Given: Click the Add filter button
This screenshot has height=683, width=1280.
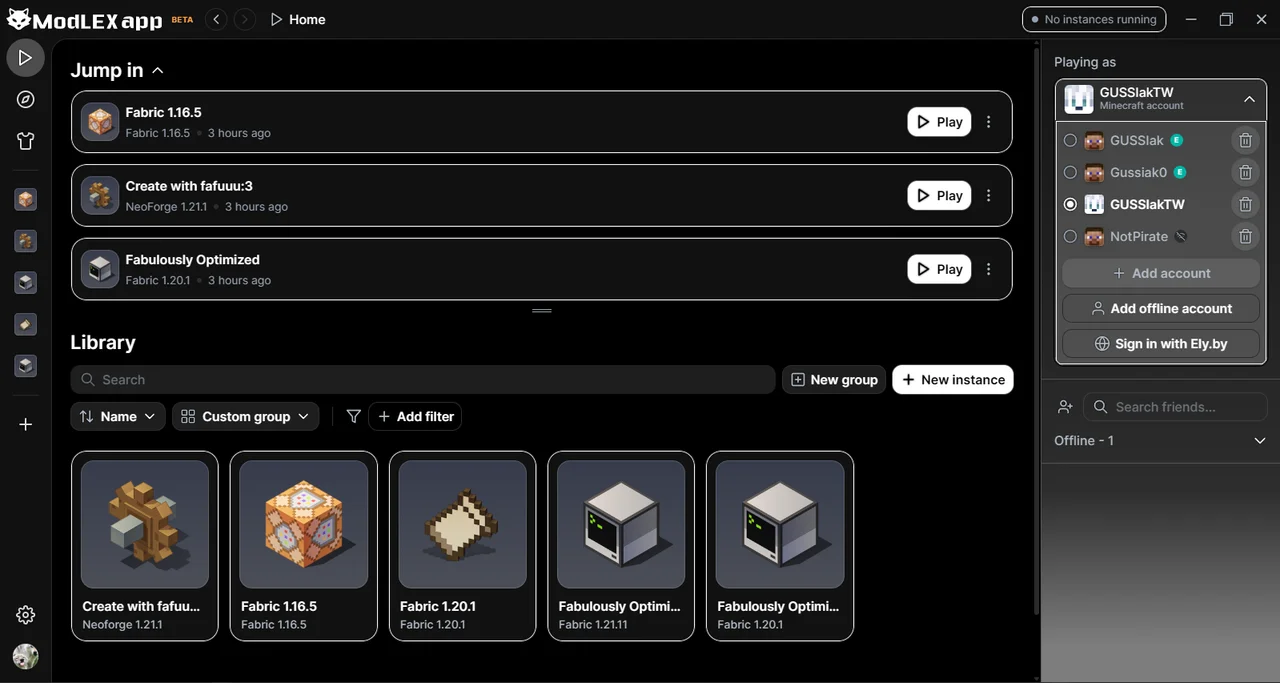Looking at the screenshot, I should pos(415,416).
